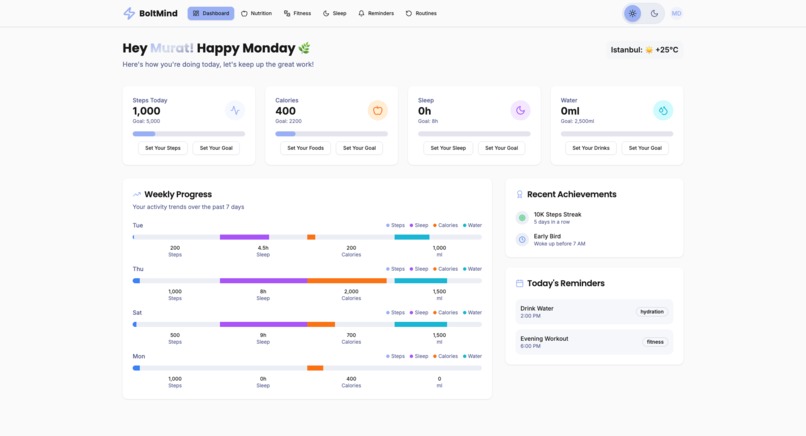Image resolution: width=806 pixels, height=436 pixels.
Task: Click the Sleep card progress bar
Action: (x=474, y=134)
